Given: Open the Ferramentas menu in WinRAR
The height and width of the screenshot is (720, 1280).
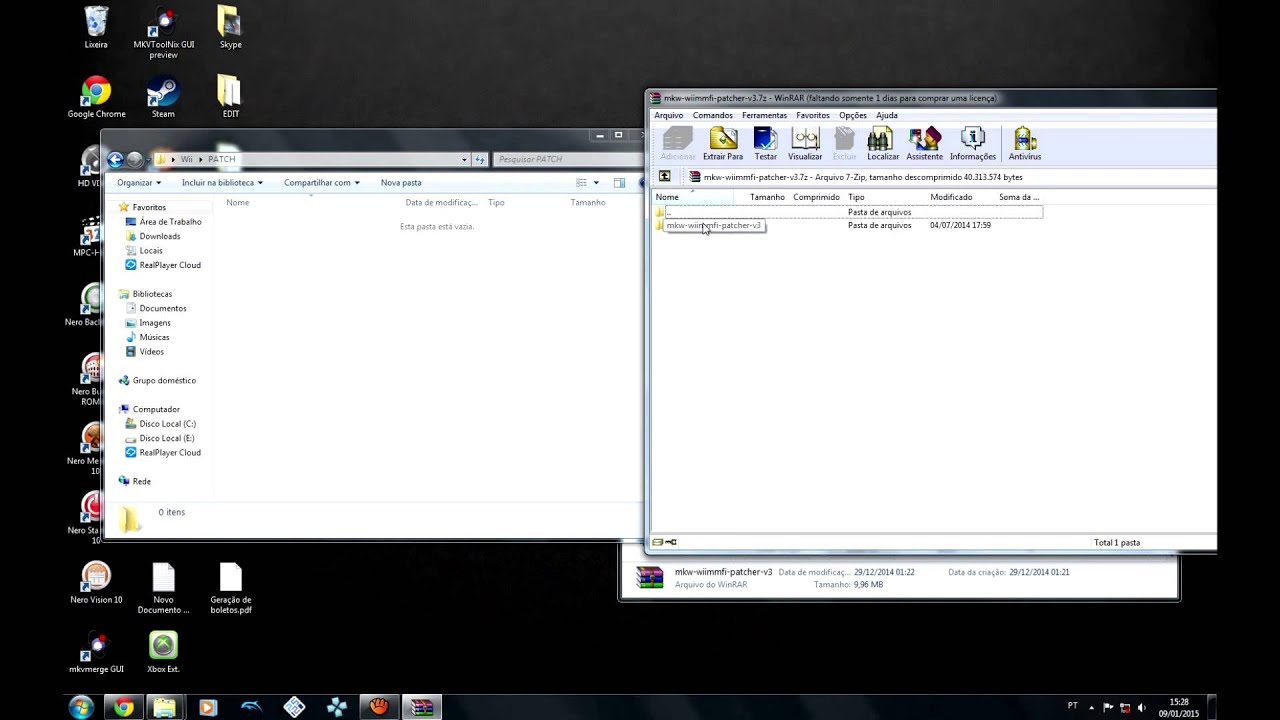Looking at the screenshot, I should (x=765, y=115).
